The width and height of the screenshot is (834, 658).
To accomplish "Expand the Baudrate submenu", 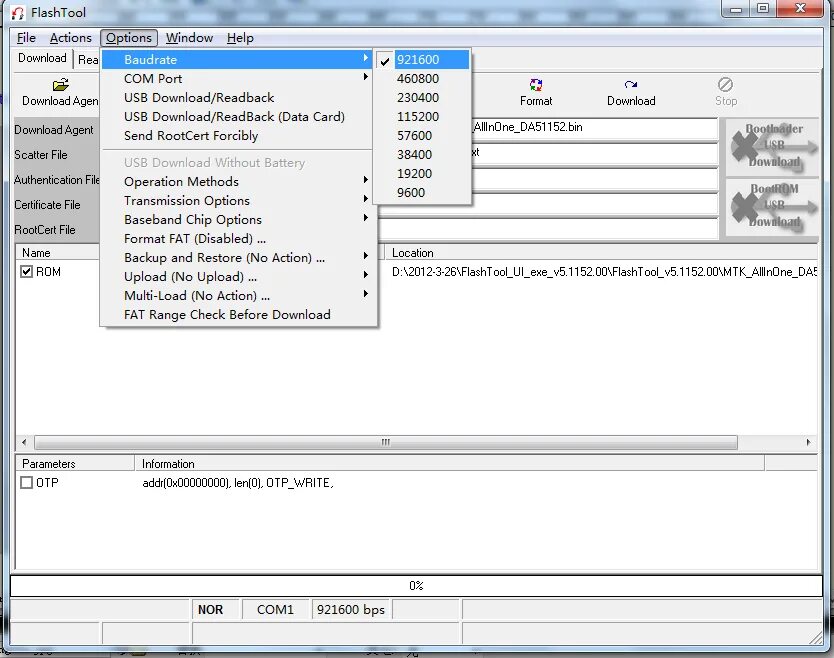I will [x=237, y=60].
